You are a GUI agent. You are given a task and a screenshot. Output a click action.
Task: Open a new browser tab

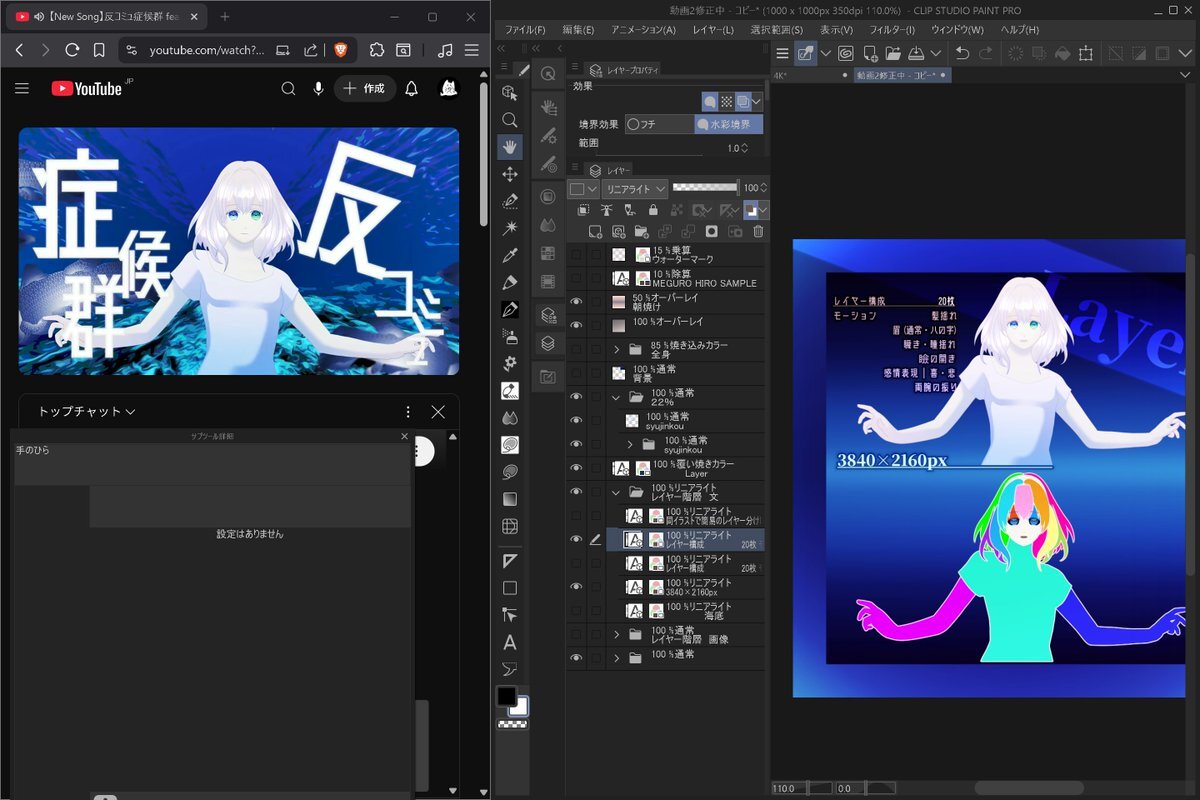pyautogui.click(x=225, y=17)
